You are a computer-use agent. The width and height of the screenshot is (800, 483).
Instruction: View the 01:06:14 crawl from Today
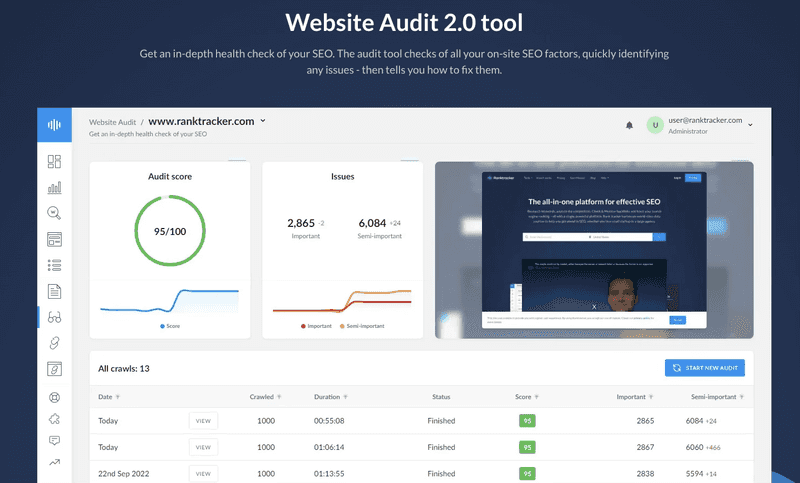(203, 447)
